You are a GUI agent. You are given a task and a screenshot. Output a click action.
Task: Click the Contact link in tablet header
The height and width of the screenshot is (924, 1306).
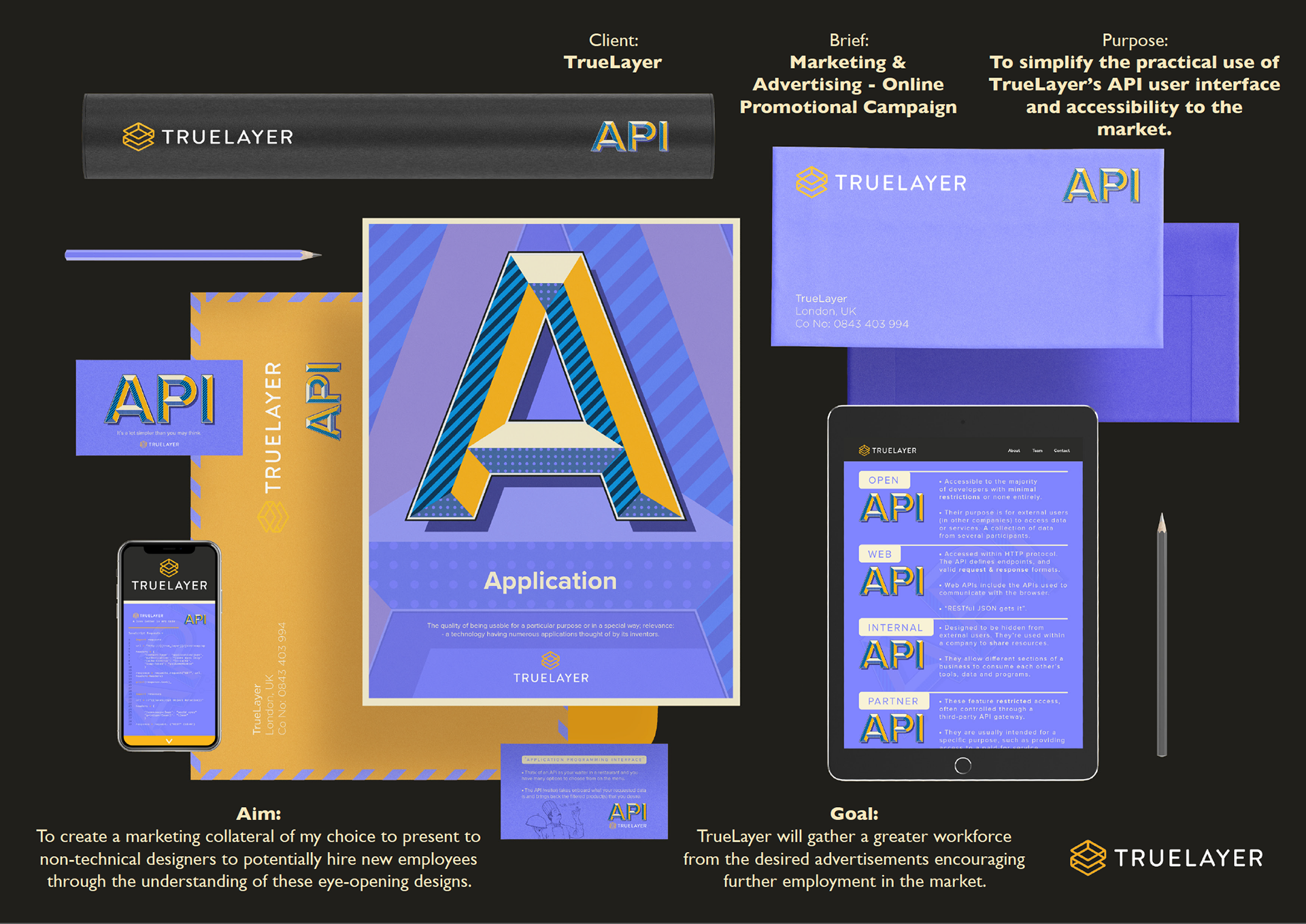1062,451
